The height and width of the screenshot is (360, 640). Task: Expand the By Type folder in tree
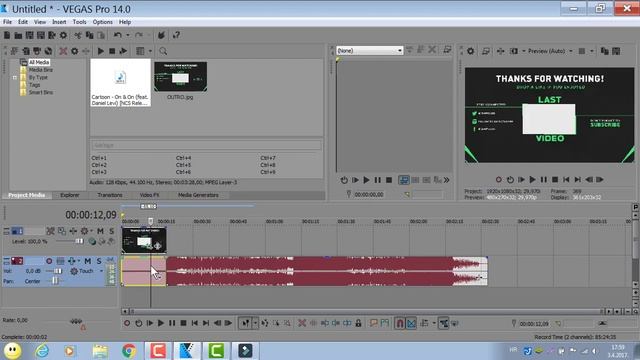[x=15, y=77]
